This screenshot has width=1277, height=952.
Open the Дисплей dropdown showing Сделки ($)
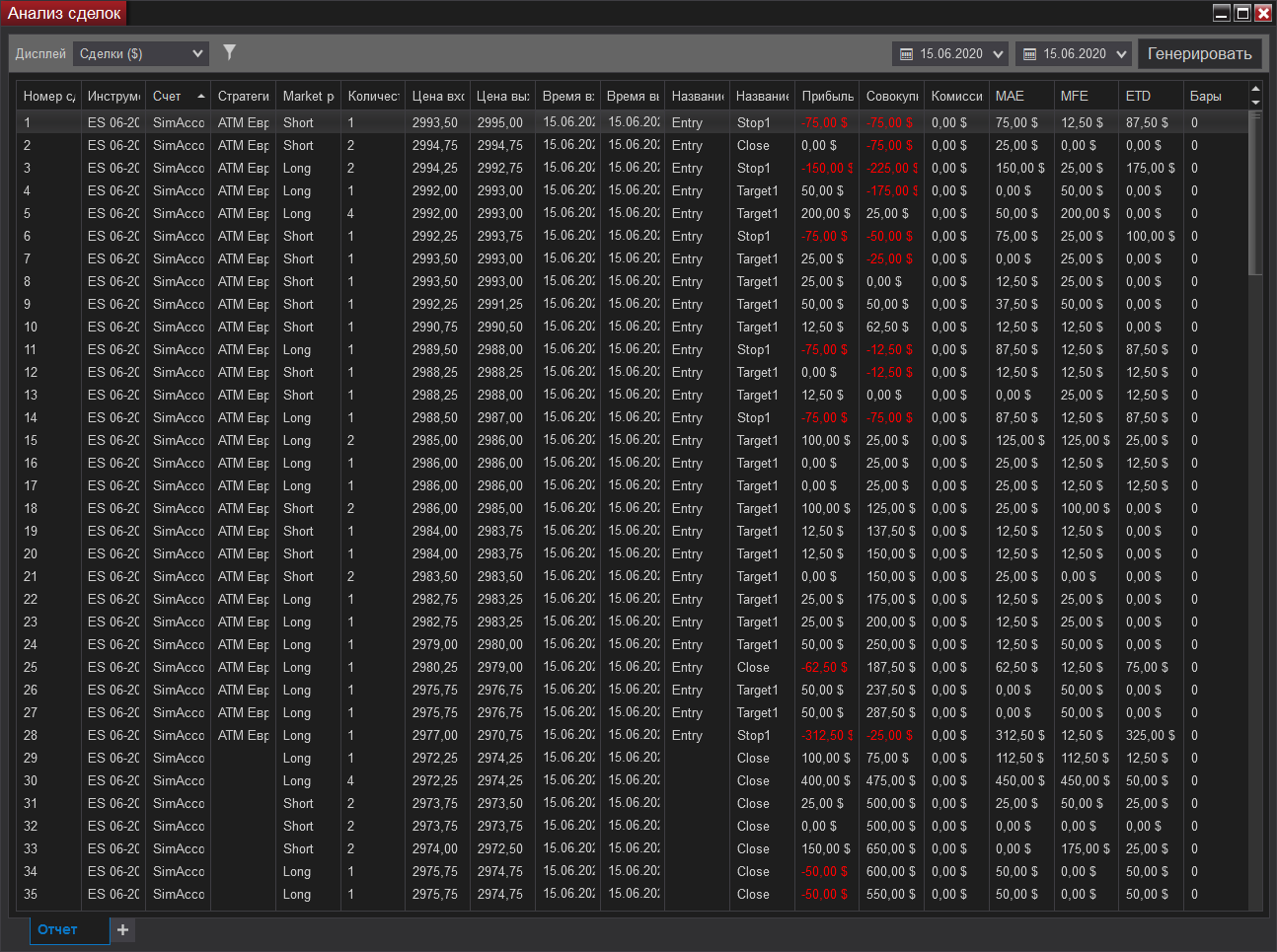pyautogui.click(x=141, y=53)
